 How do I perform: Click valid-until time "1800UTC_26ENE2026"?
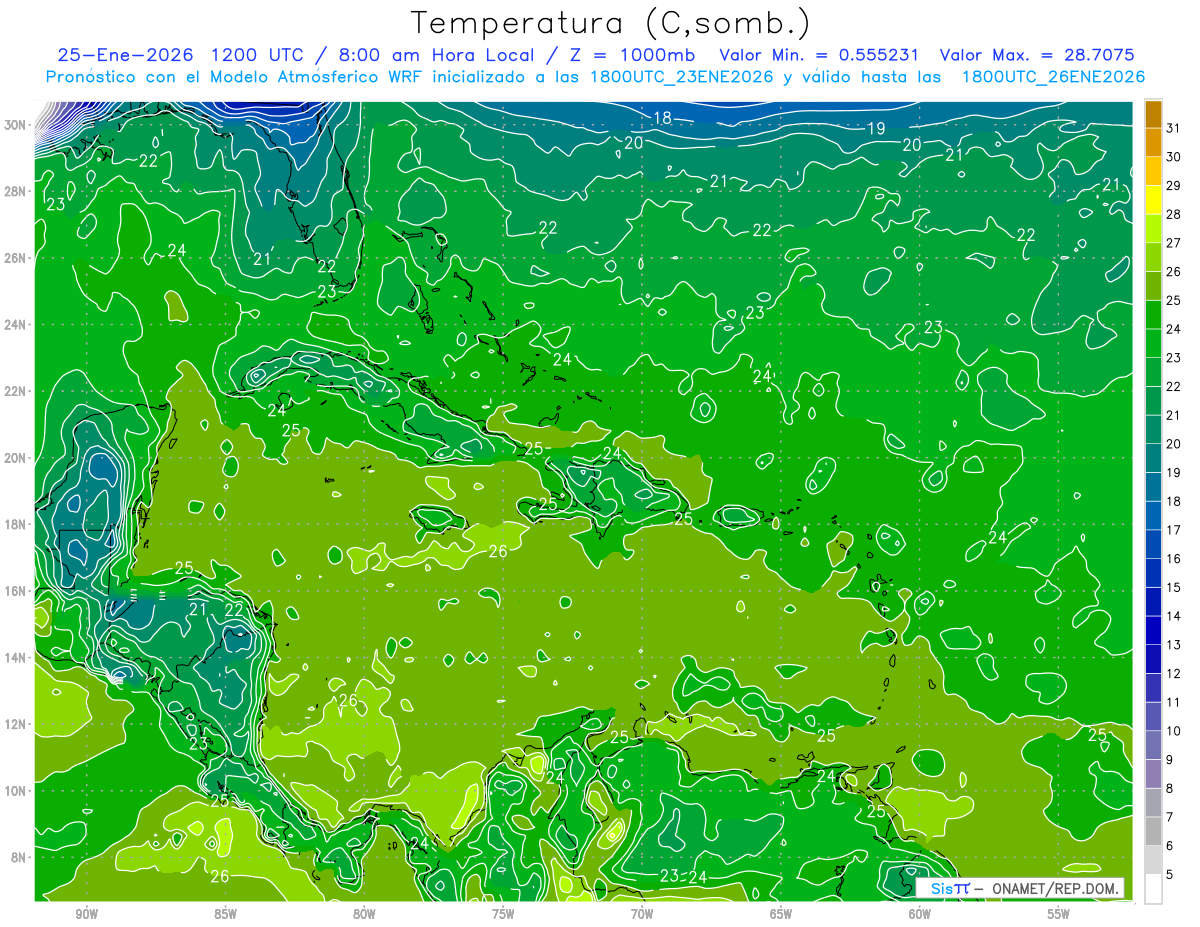point(1053,77)
